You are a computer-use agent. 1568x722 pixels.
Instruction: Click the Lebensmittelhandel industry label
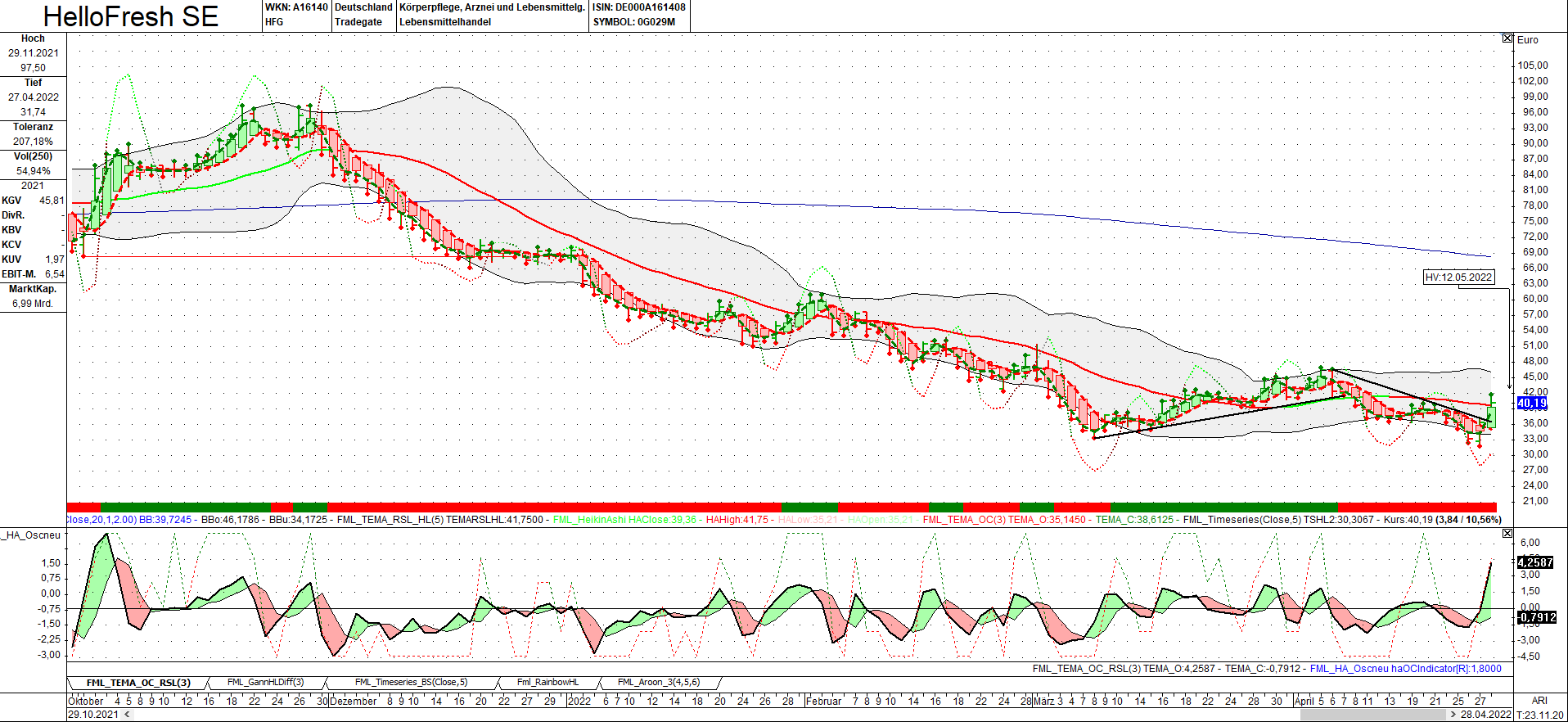click(445, 22)
